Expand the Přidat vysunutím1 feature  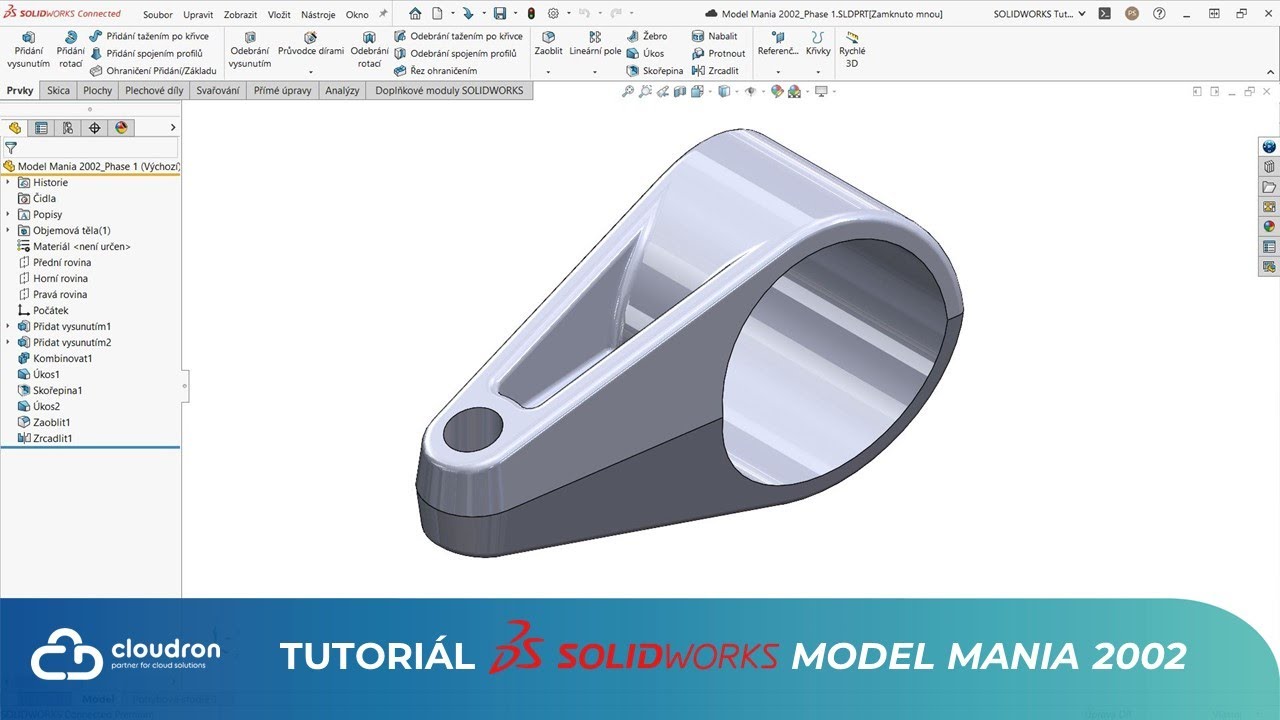pos(8,327)
